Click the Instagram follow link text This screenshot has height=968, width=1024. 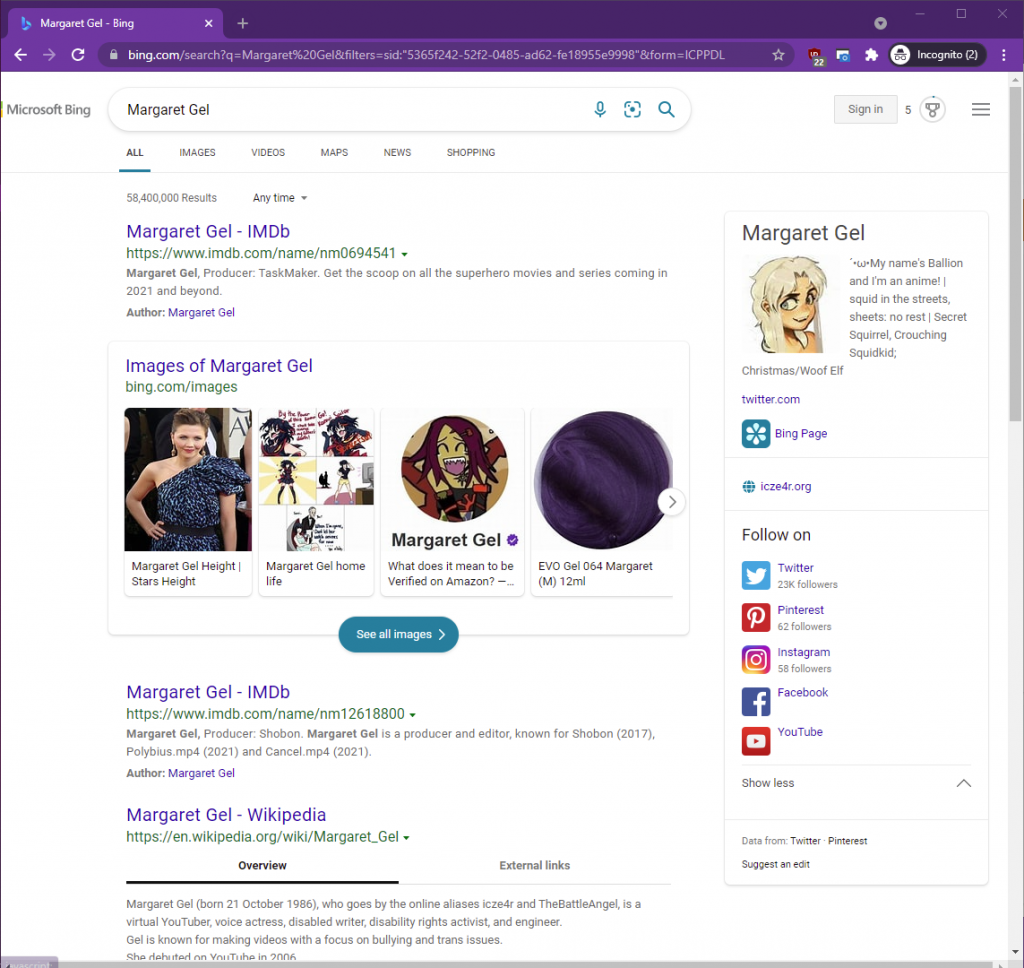click(x=803, y=652)
